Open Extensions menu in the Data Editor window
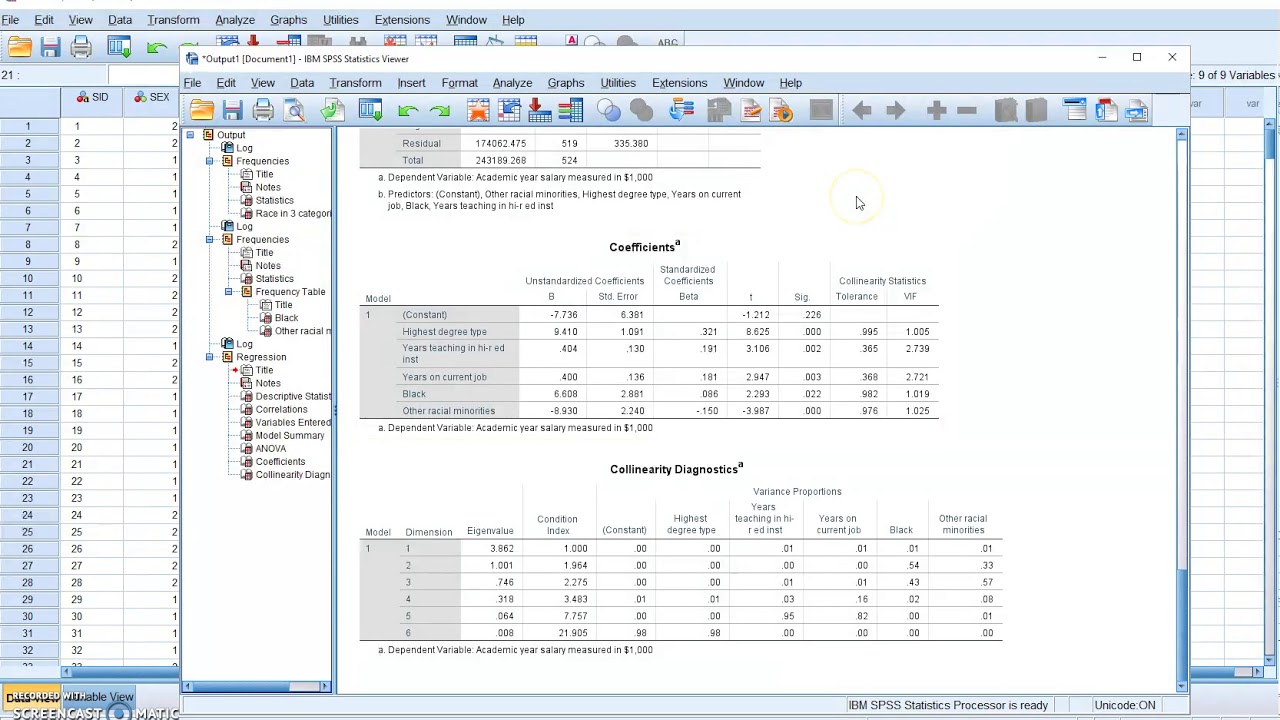The image size is (1280, 720). click(x=402, y=20)
